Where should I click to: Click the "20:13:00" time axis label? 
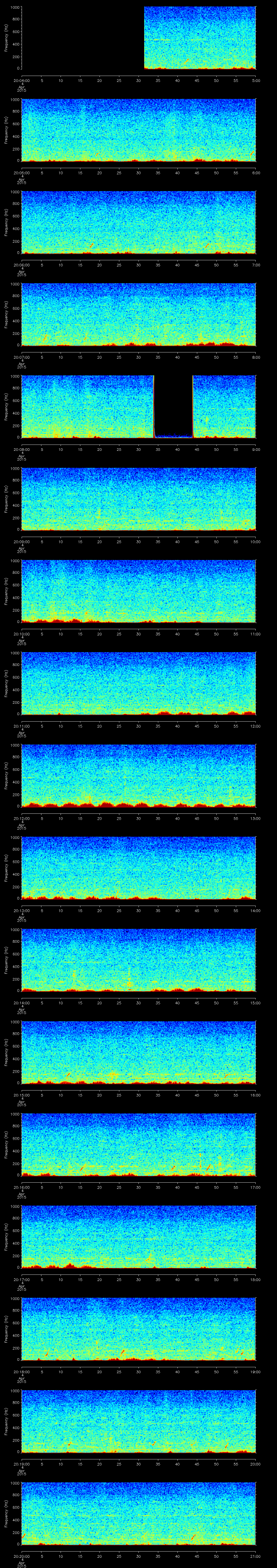tap(21, 910)
